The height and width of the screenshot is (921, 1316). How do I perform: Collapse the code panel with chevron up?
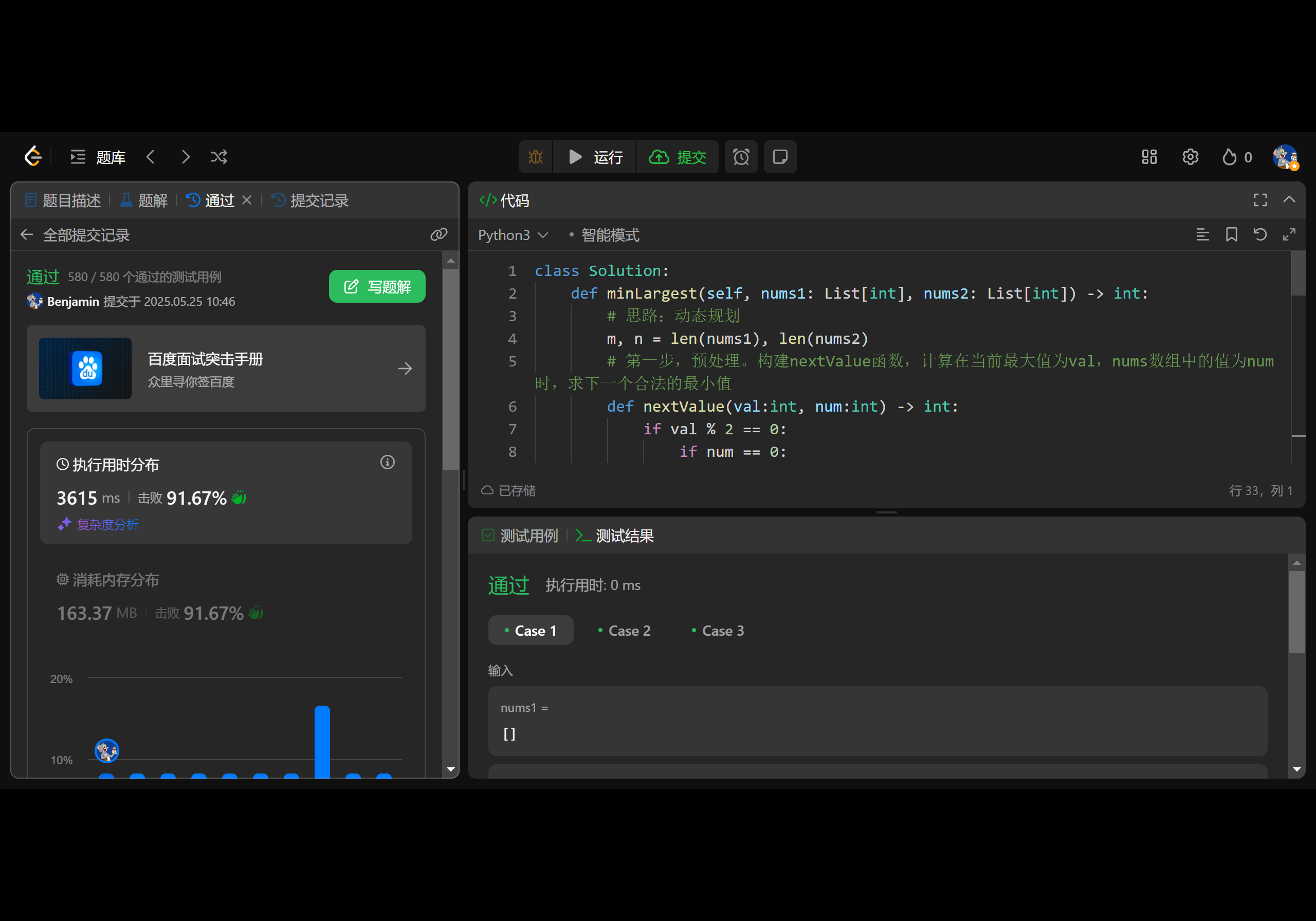1288,199
